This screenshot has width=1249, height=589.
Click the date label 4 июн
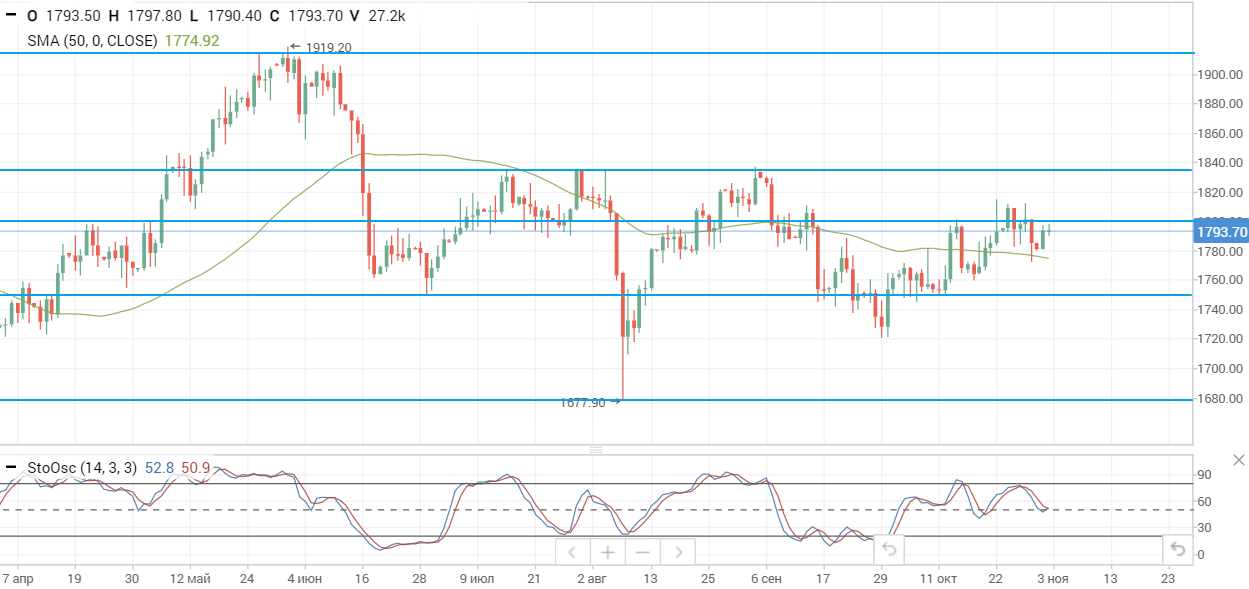(304, 579)
